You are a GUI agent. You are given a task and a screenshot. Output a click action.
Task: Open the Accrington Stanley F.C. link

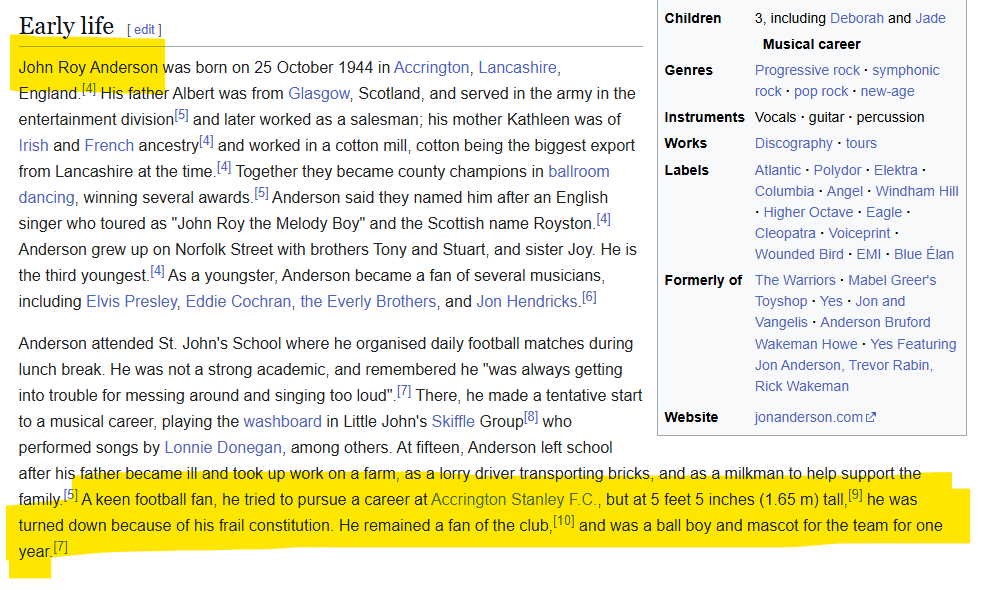[x=515, y=500]
